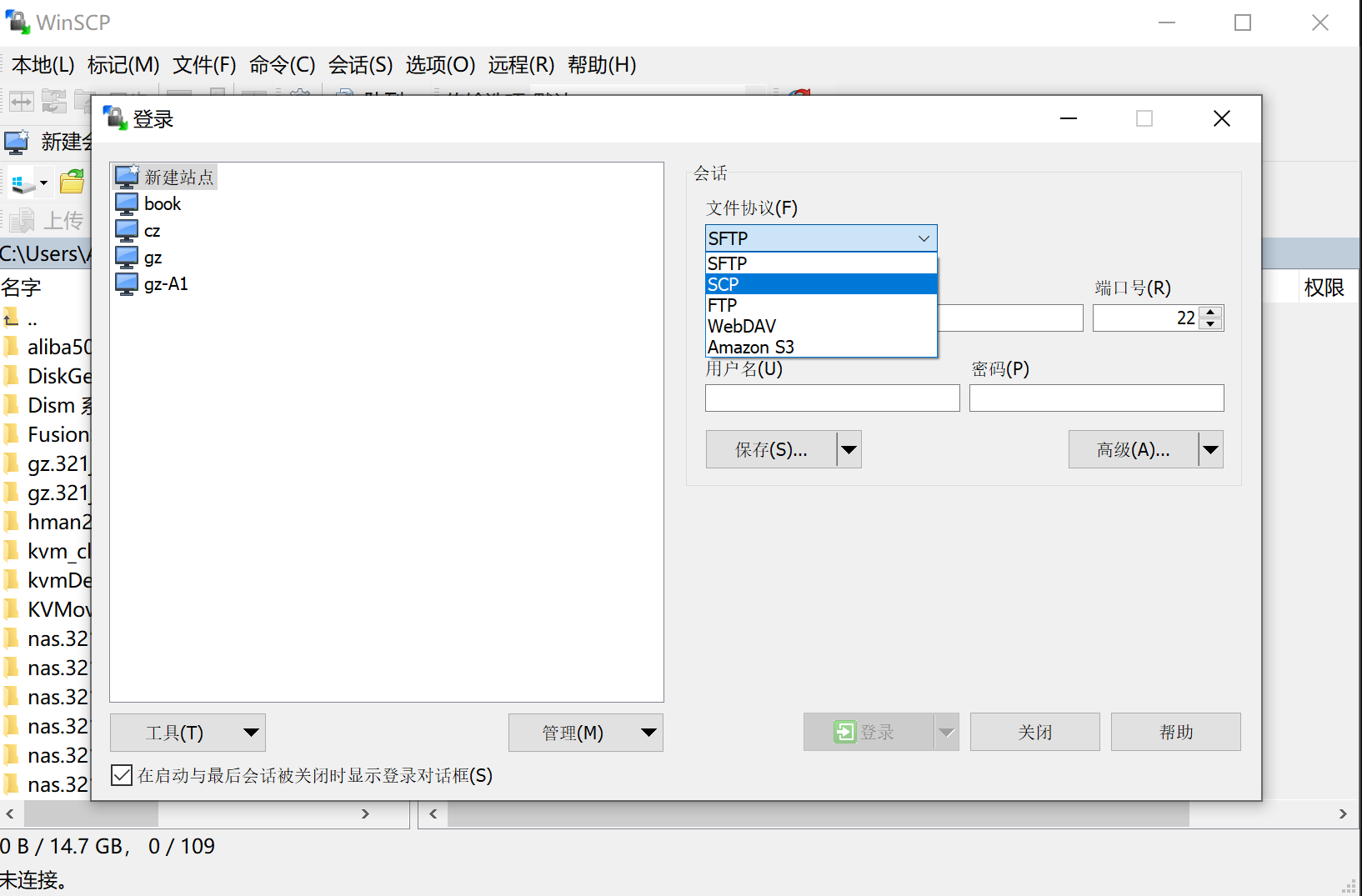Click the parent directory '..' icon
Image resolution: width=1362 pixels, height=896 pixels.
(x=10, y=318)
